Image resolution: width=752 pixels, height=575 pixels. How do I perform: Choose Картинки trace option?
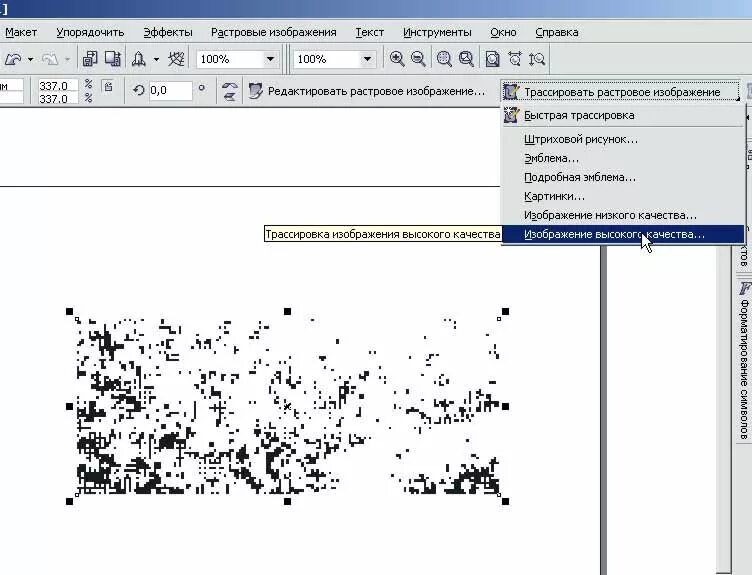(x=623, y=196)
